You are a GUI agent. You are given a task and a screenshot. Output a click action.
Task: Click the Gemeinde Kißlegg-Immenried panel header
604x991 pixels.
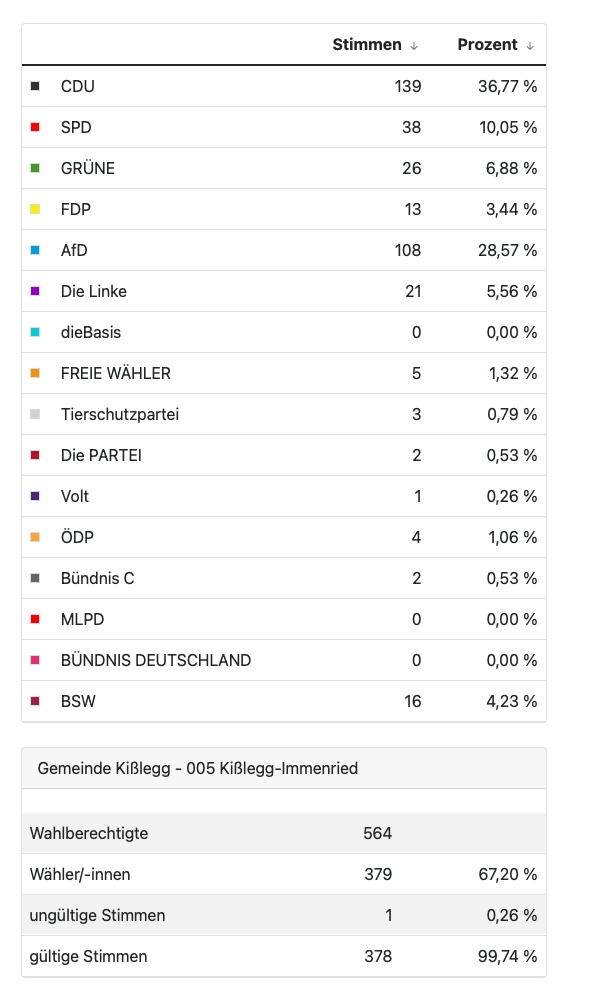coord(198,768)
